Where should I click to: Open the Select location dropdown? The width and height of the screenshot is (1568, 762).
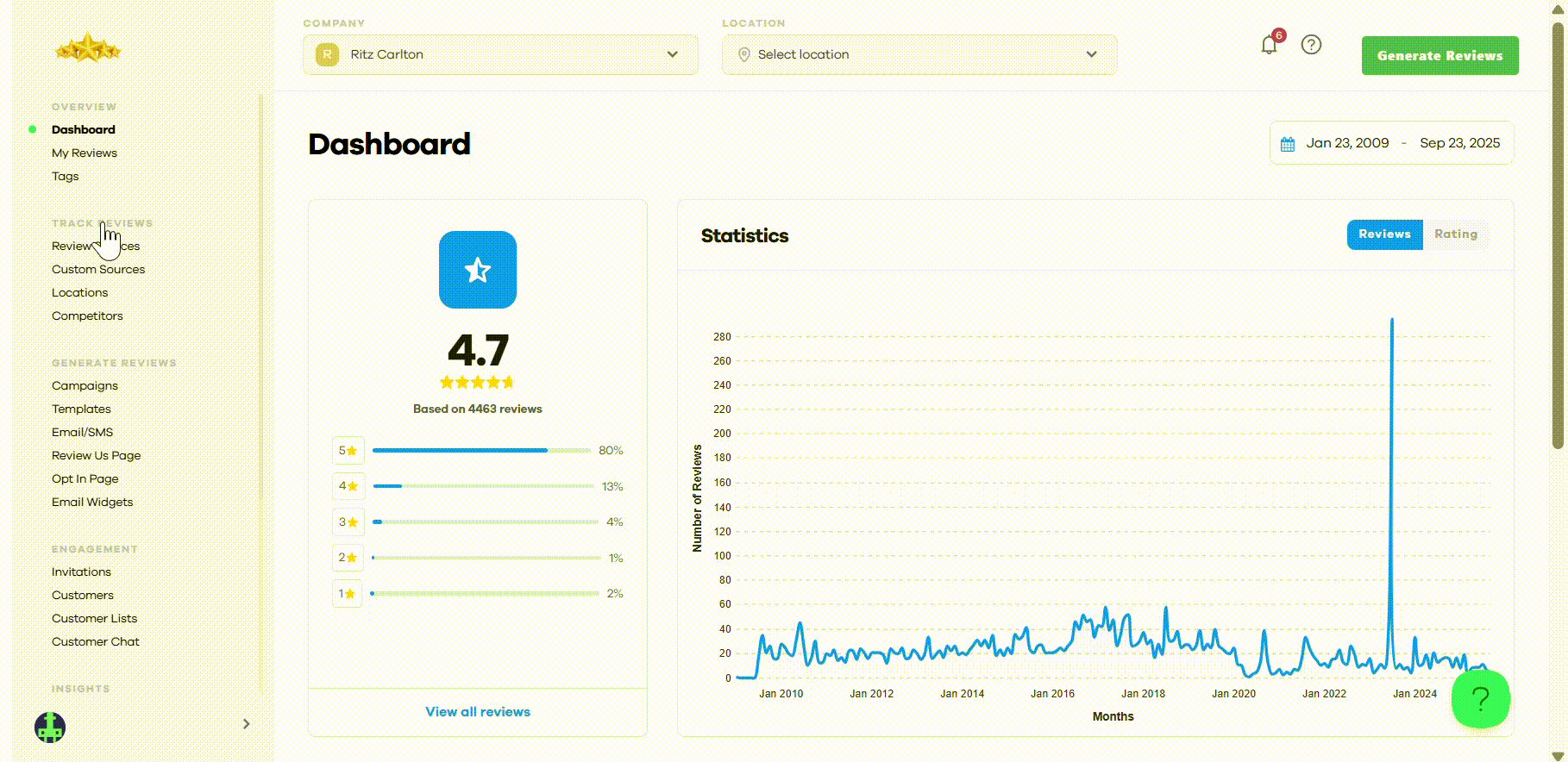click(x=919, y=54)
